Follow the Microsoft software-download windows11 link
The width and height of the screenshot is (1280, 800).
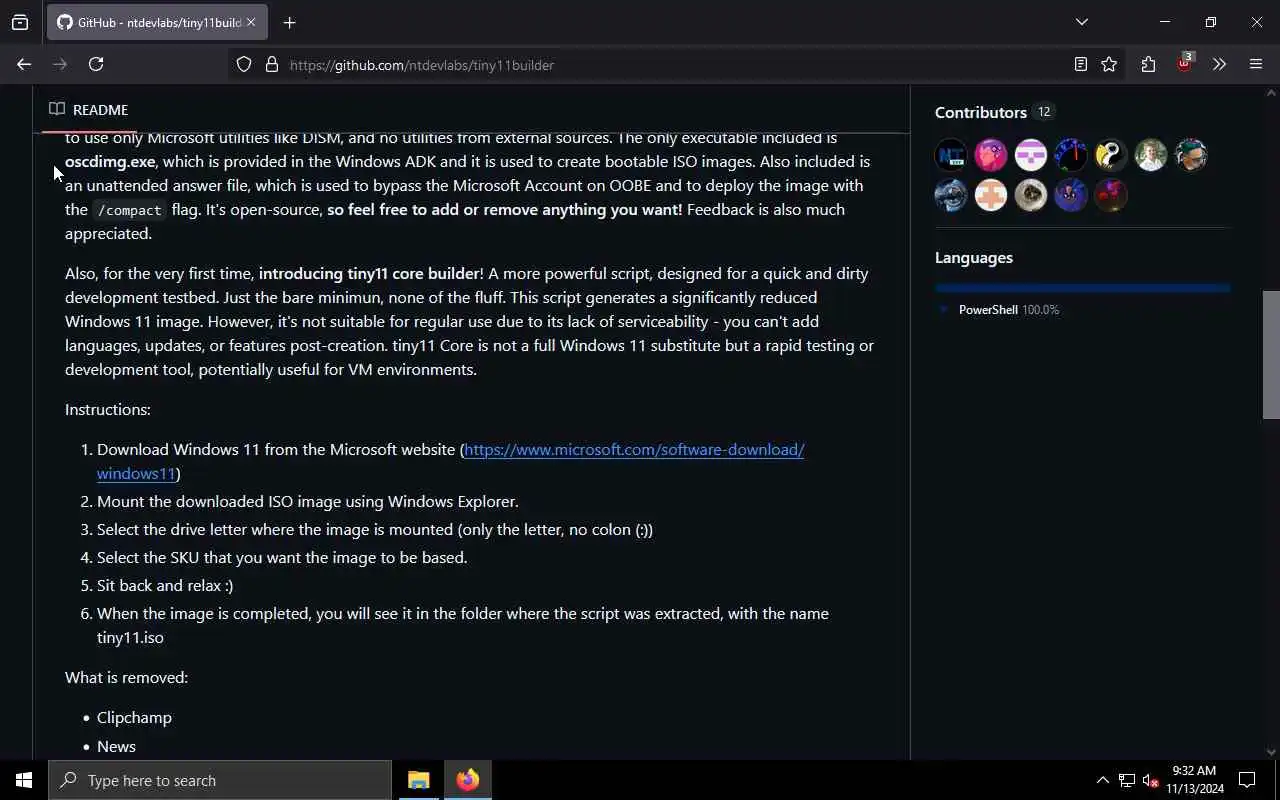coord(634,450)
